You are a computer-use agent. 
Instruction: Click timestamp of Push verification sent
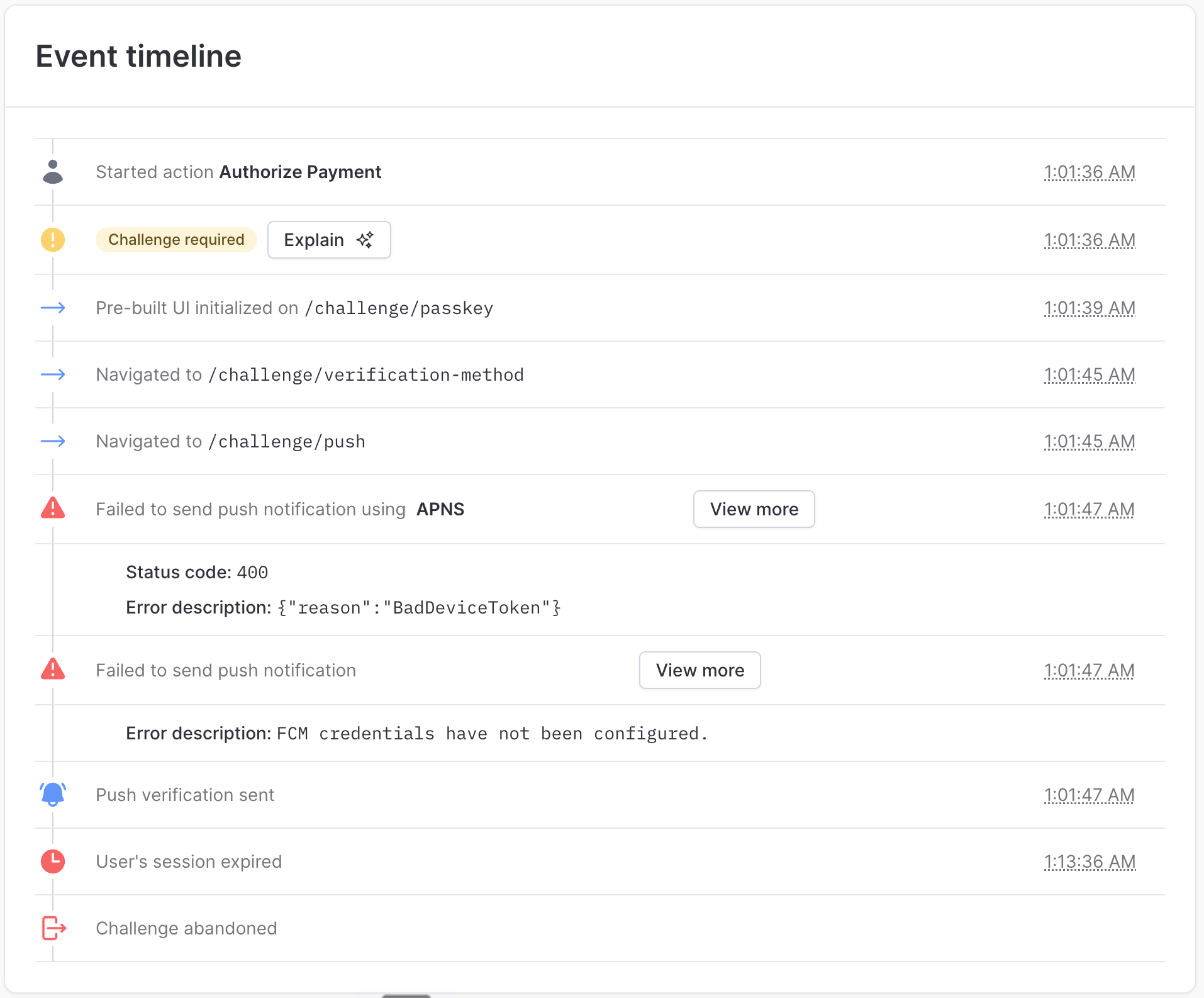click(1090, 795)
